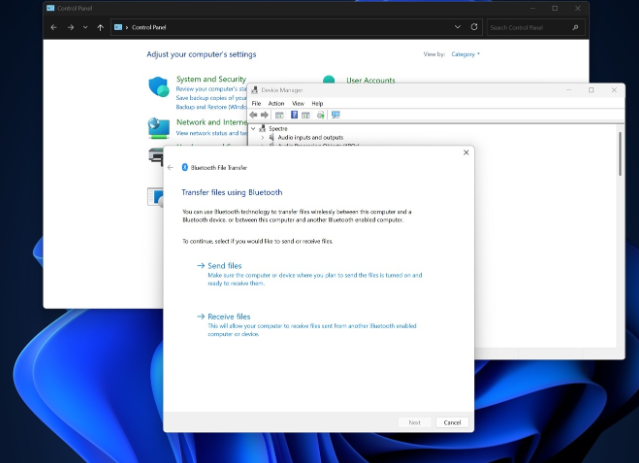The height and width of the screenshot is (463, 639).
Task: Click Control Panel breadcrumb in address bar
Action: point(149,27)
